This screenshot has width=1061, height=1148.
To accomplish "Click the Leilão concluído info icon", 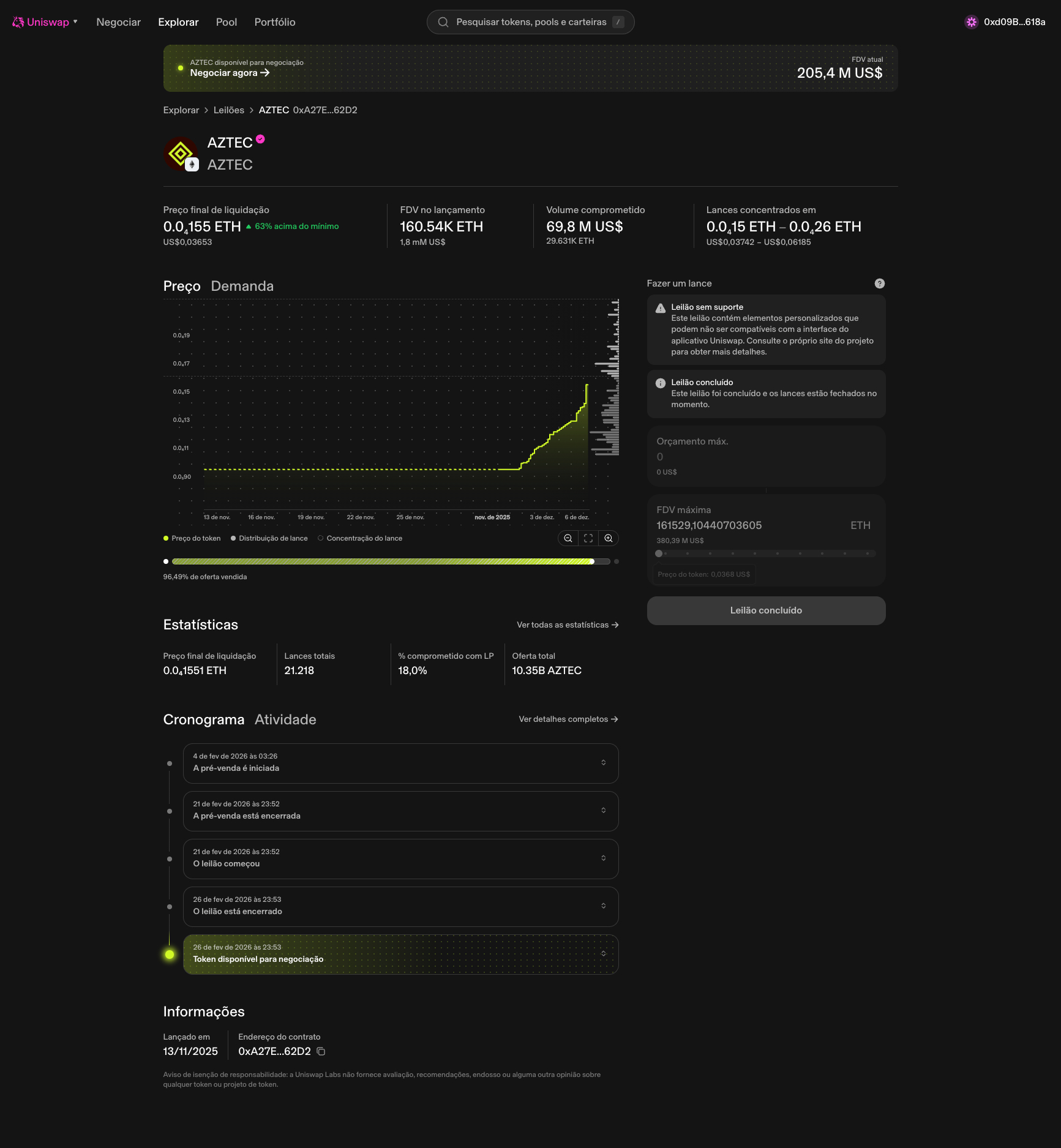I will click(661, 383).
